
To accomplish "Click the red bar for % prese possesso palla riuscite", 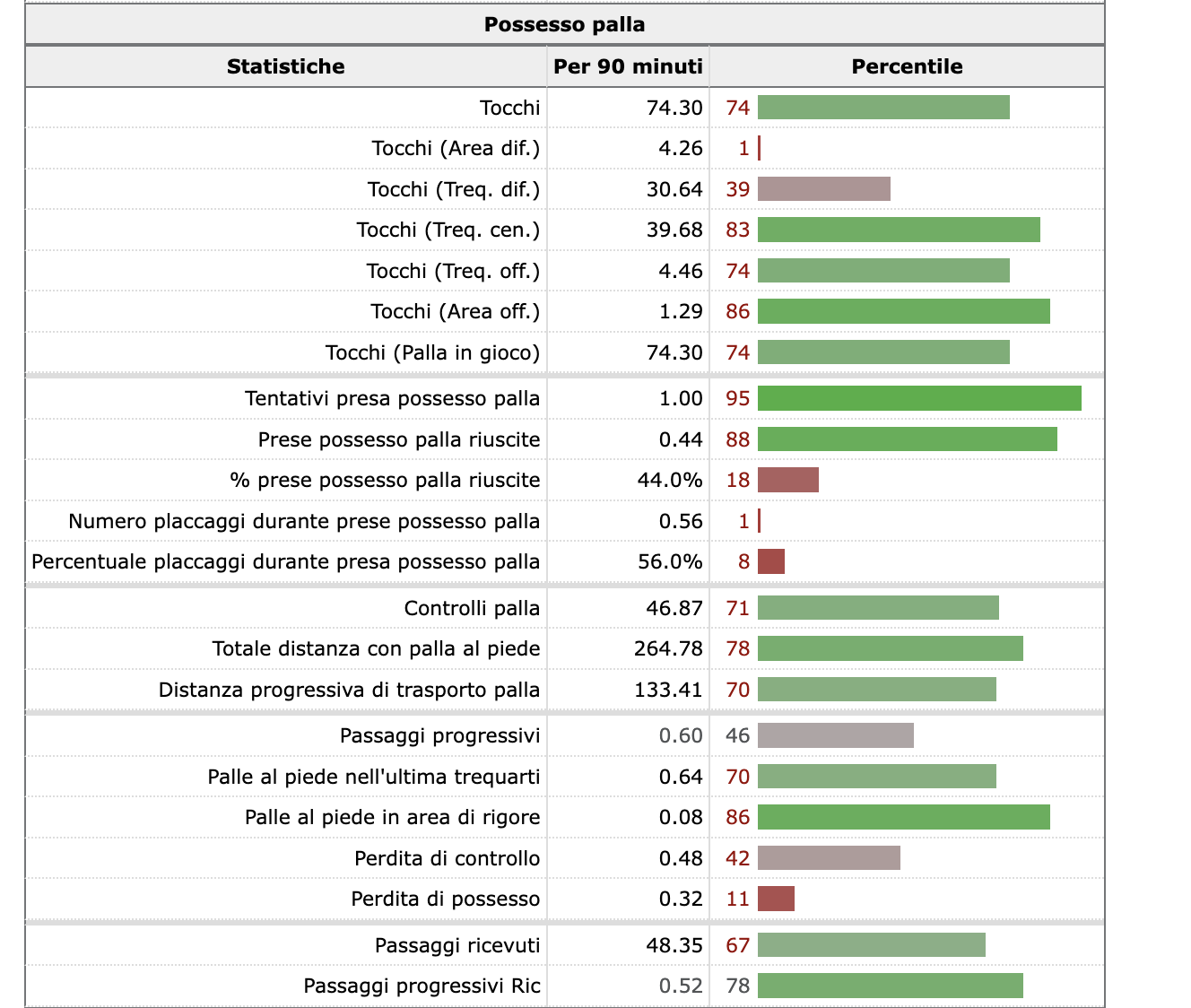I will pyautogui.click(x=787, y=480).
